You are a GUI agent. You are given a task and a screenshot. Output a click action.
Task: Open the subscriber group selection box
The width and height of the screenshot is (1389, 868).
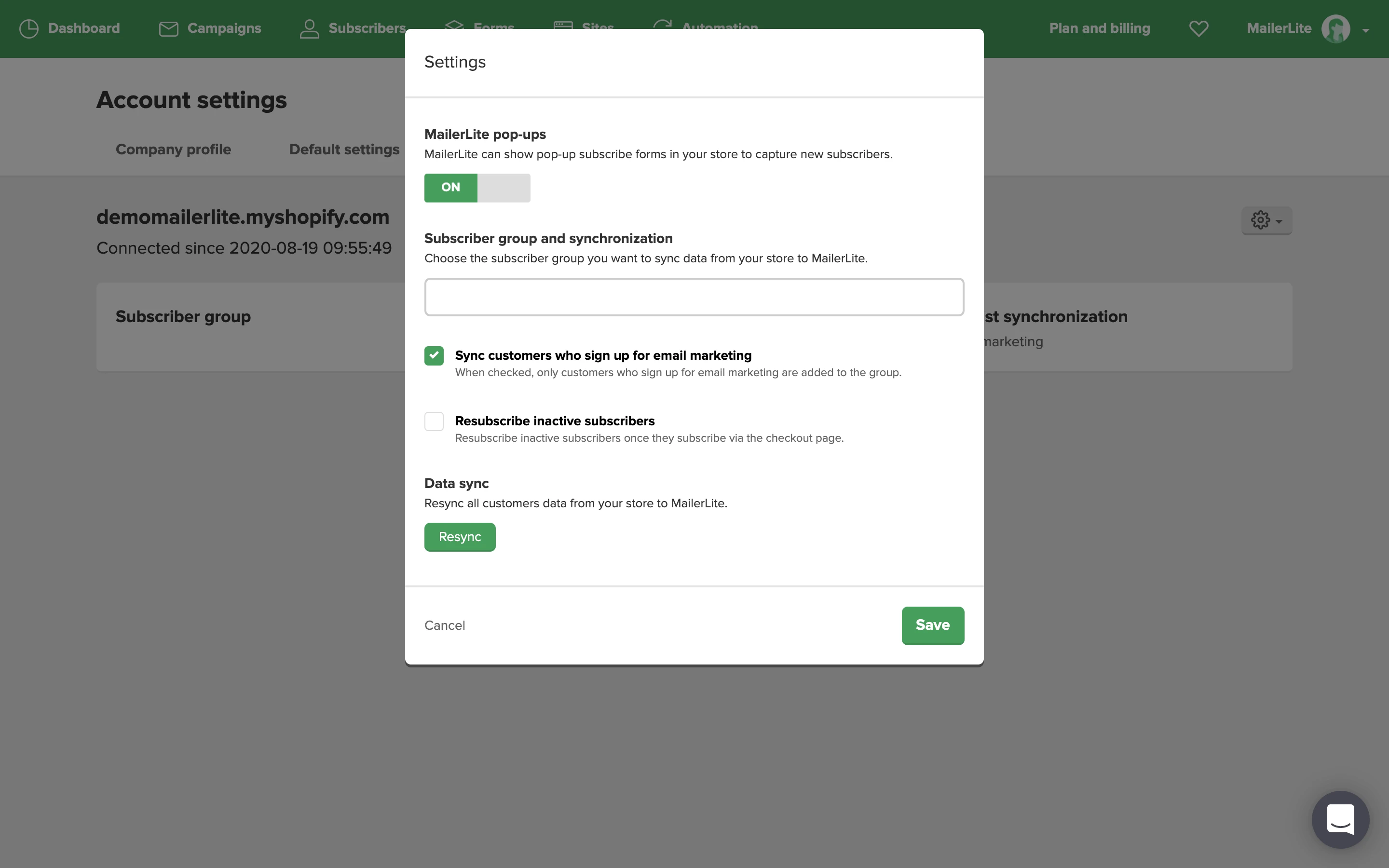[x=694, y=297]
